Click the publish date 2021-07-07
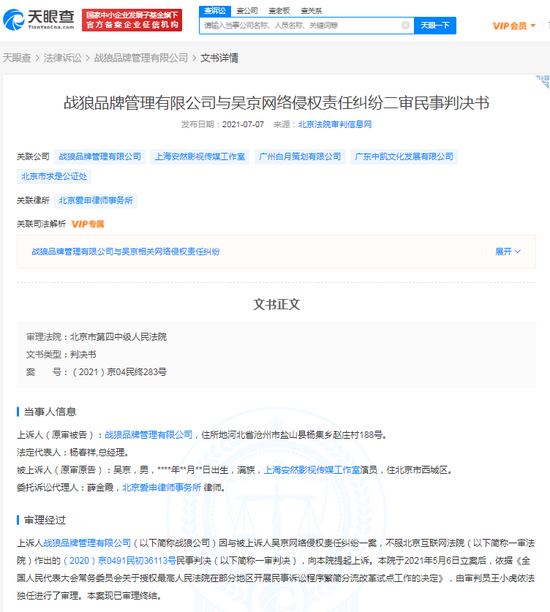Viewport: 550px width, 612px height. [x=243, y=124]
